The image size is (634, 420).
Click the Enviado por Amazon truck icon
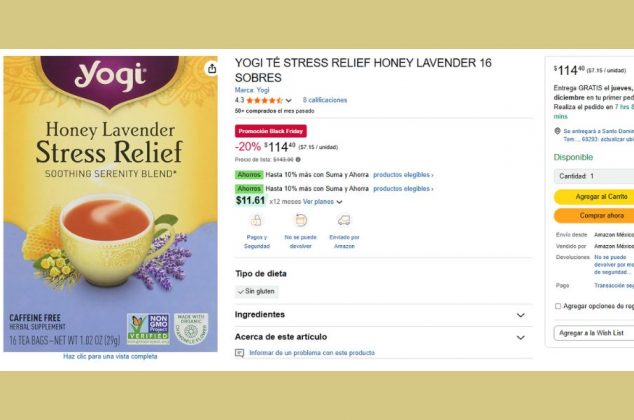point(344,220)
